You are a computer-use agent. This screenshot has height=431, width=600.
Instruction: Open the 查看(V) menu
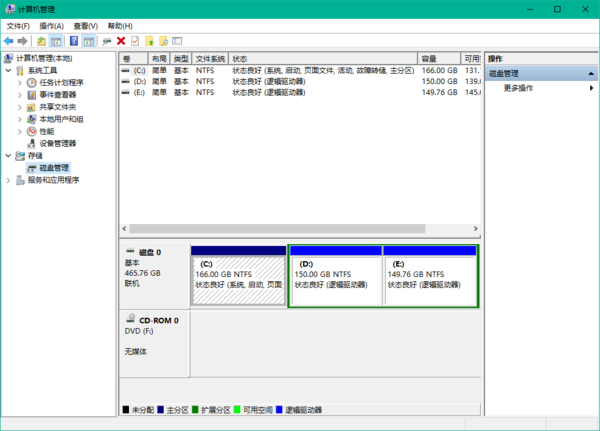[x=87, y=25]
